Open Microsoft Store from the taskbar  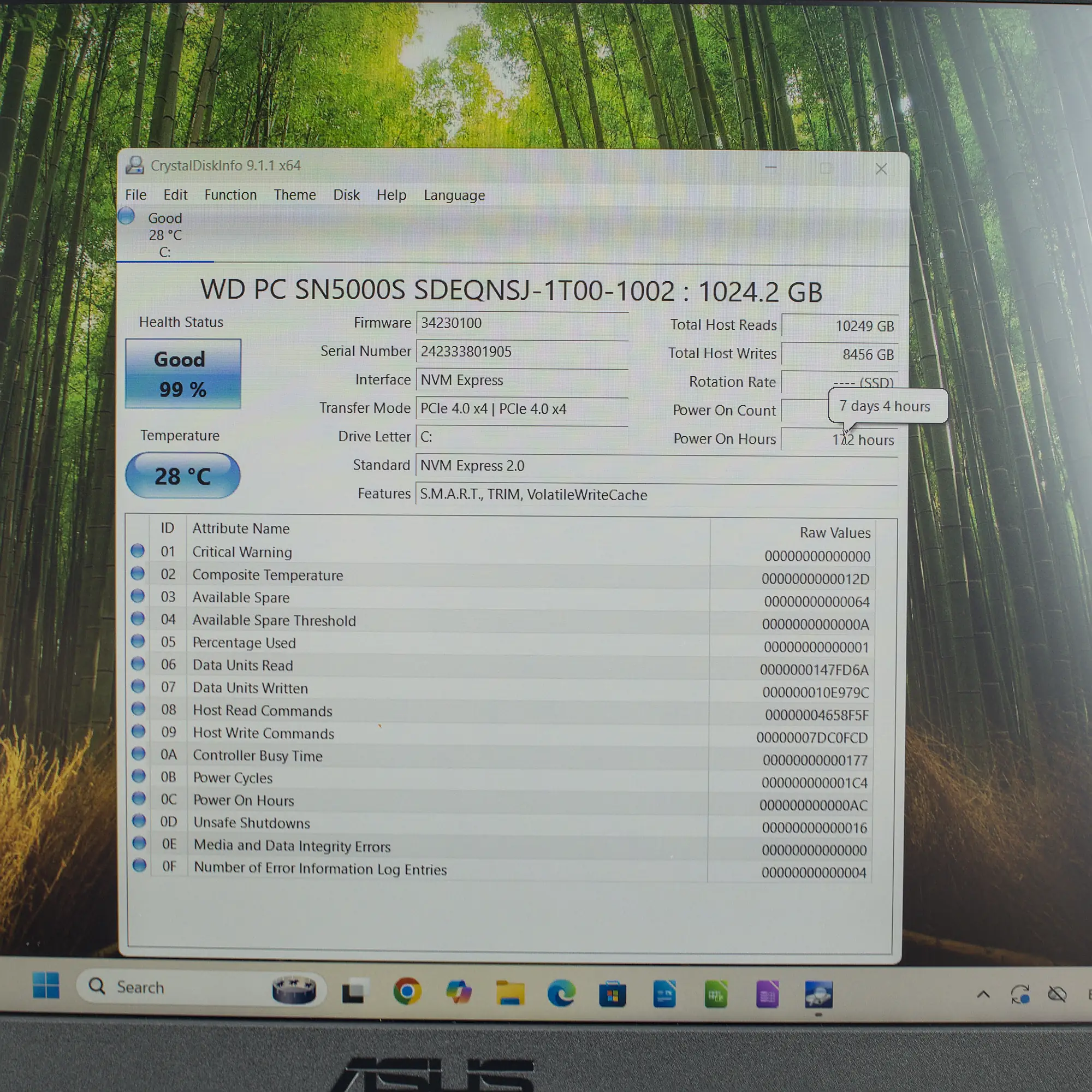(x=612, y=994)
